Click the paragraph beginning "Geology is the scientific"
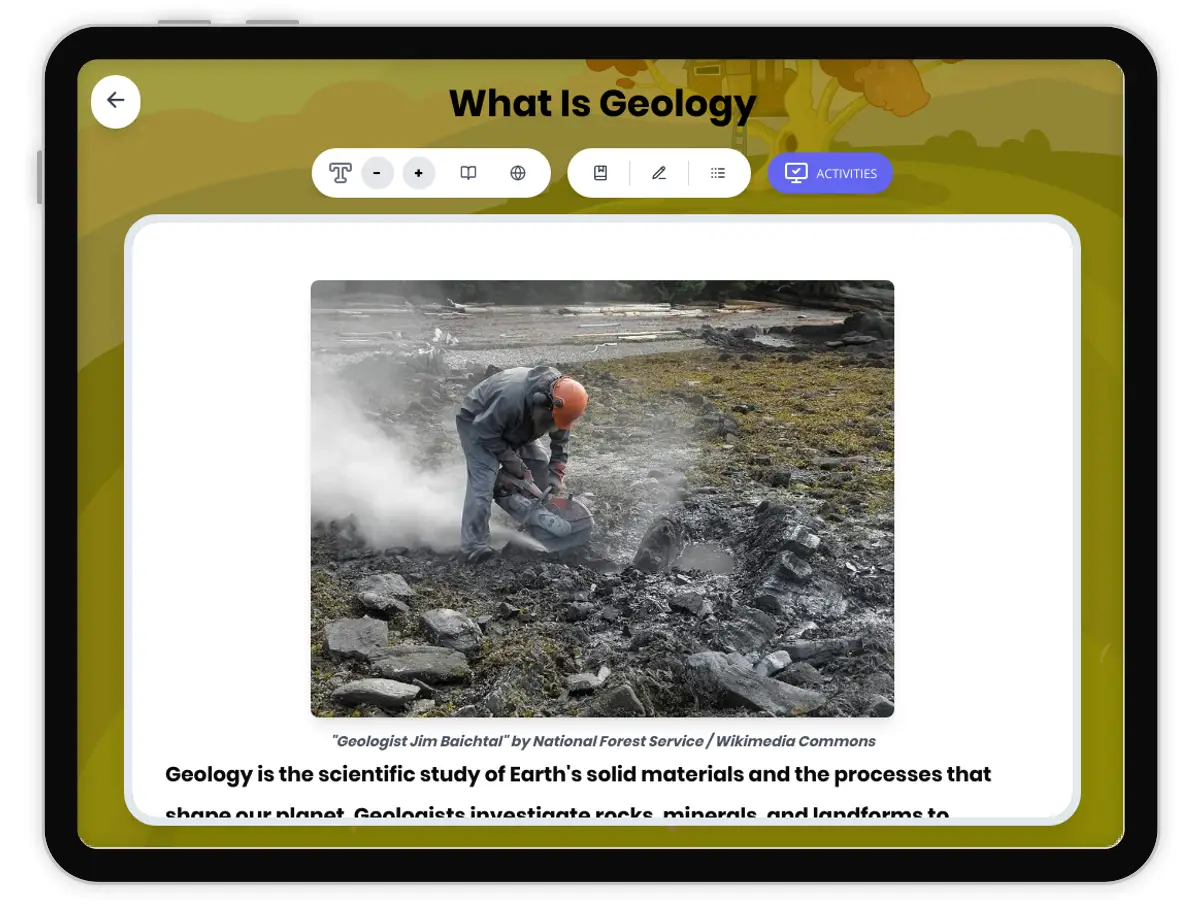Screen dimensions: 1200x906 click(x=578, y=774)
